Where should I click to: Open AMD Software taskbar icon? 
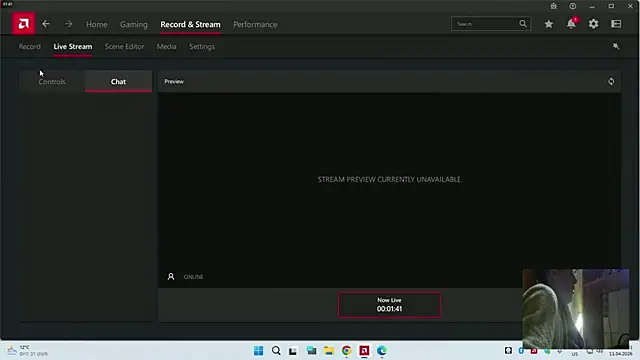click(x=364, y=351)
